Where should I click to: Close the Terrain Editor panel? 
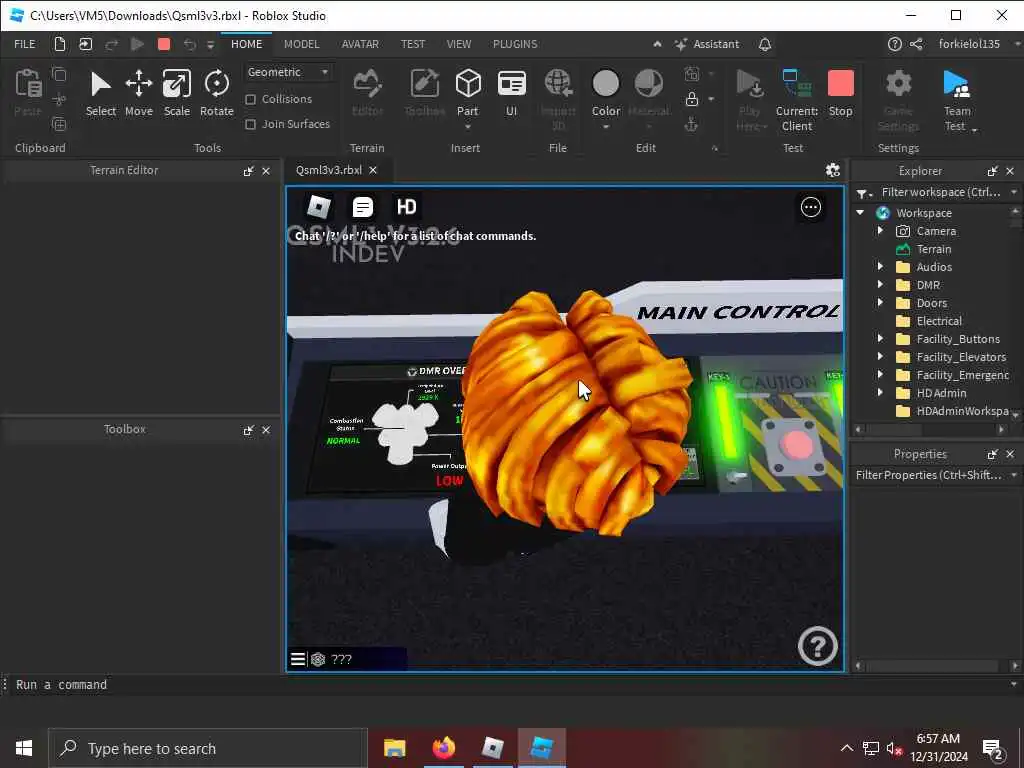coord(266,171)
